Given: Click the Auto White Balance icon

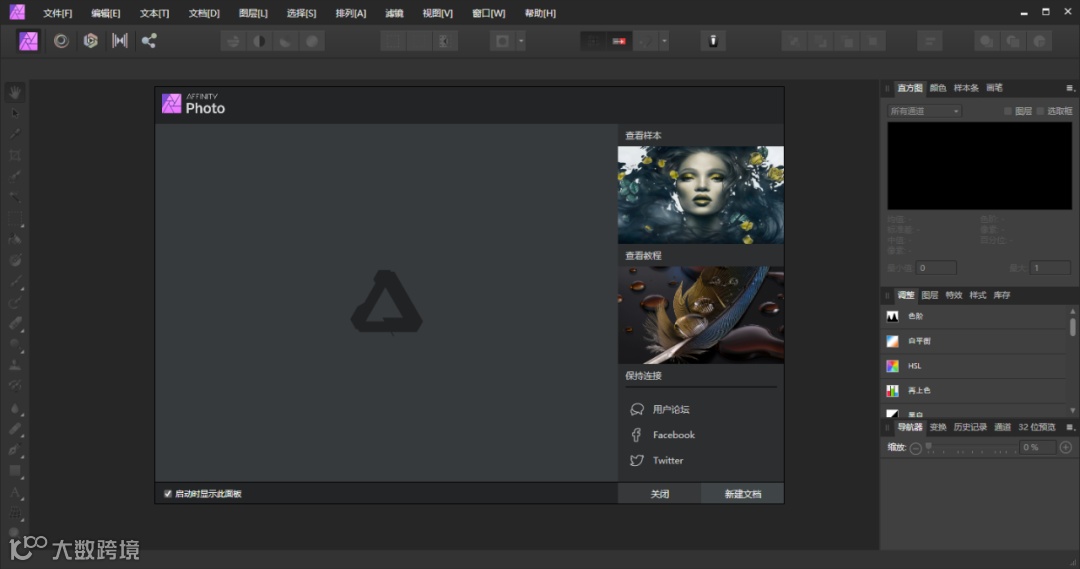Looking at the screenshot, I should 311,41.
